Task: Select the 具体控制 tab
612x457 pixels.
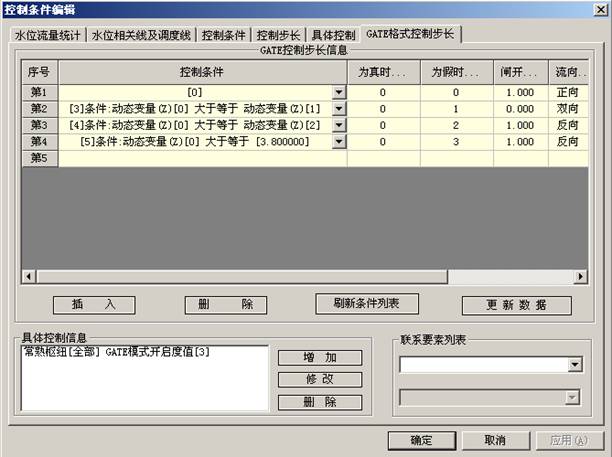Action: pyautogui.click(x=331, y=34)
